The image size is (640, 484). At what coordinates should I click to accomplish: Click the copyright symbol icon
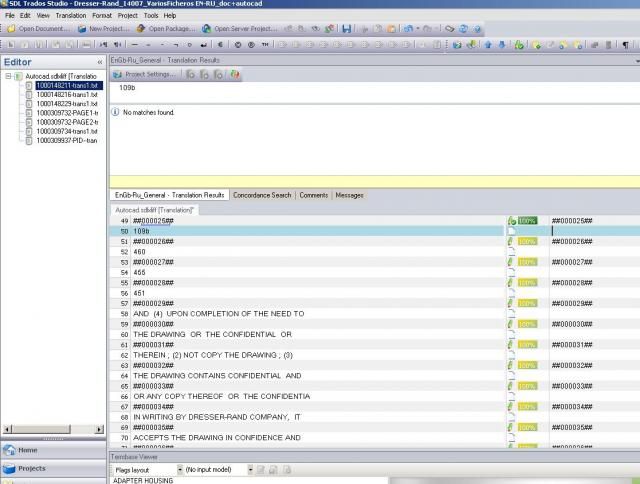point(238,45)
